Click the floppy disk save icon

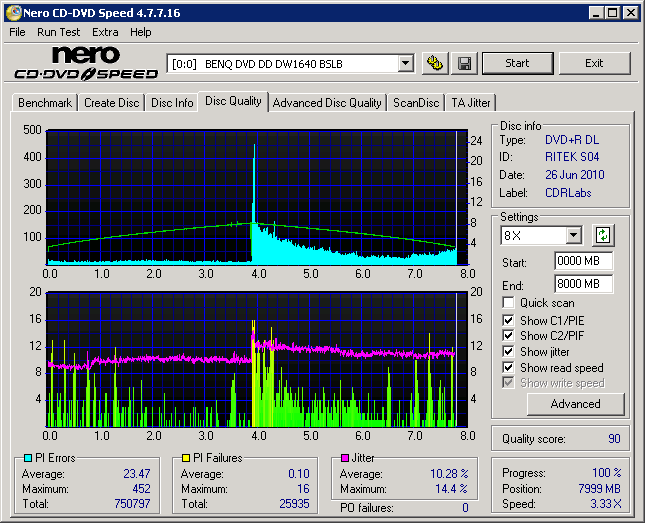tap(465, 63)
